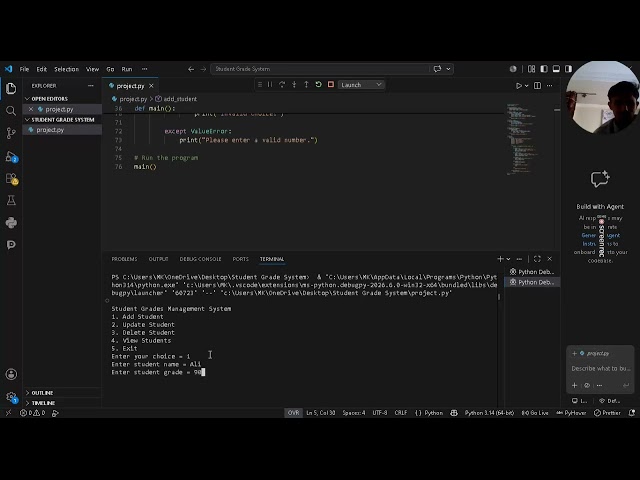The width and height of the screenshot is (640, 480).
Task: Open the Accounts menu icon
Action: [x=11, y=374]
